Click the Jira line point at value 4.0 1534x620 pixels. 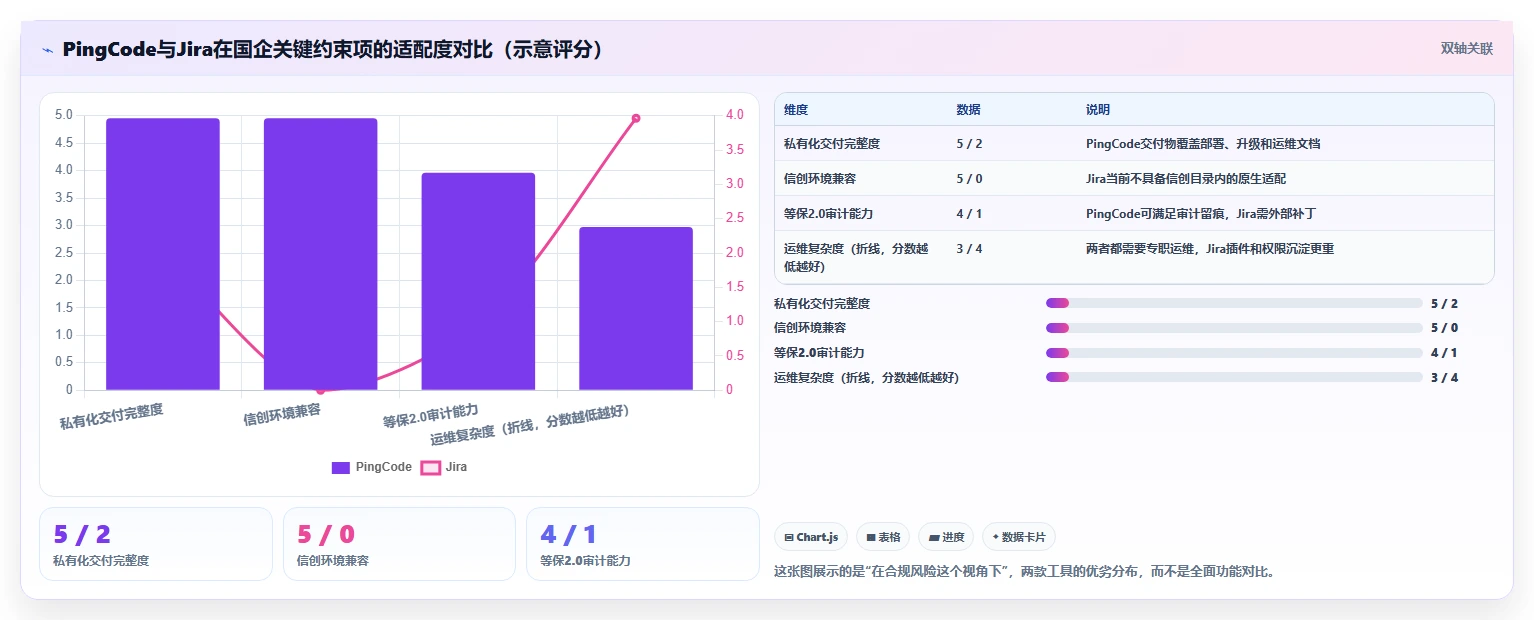coord(636,118)
